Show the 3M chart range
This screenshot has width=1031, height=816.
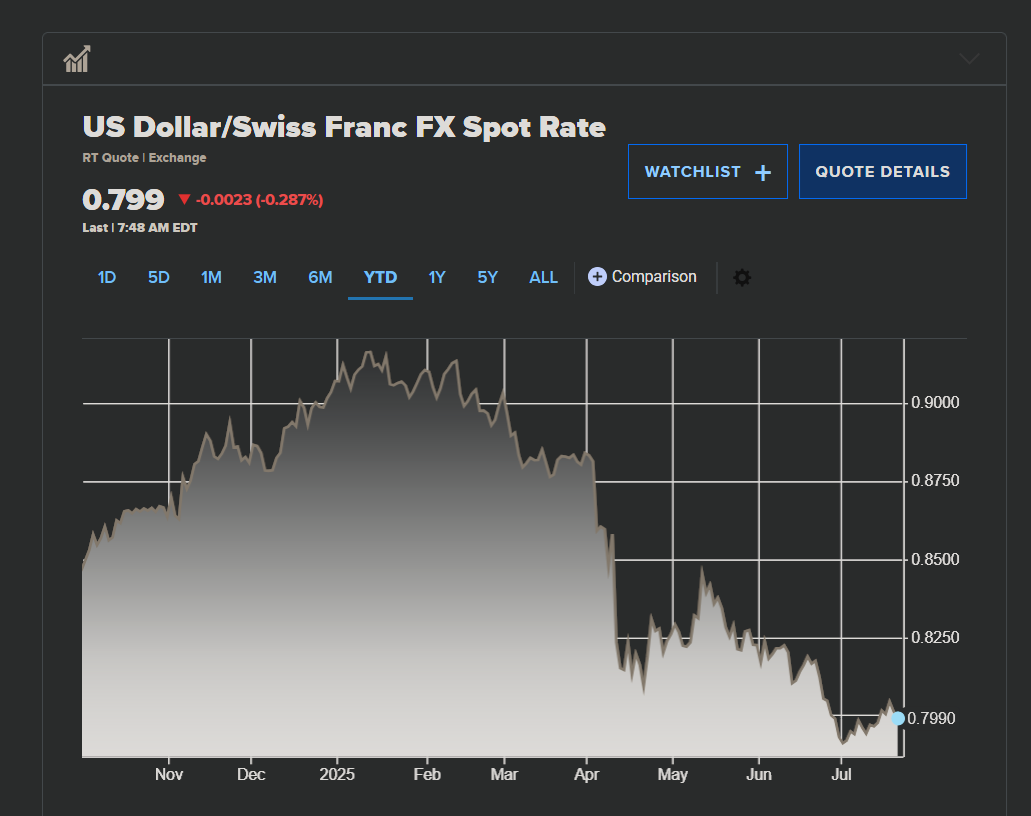pyautogui.click(x=265, y=277)
